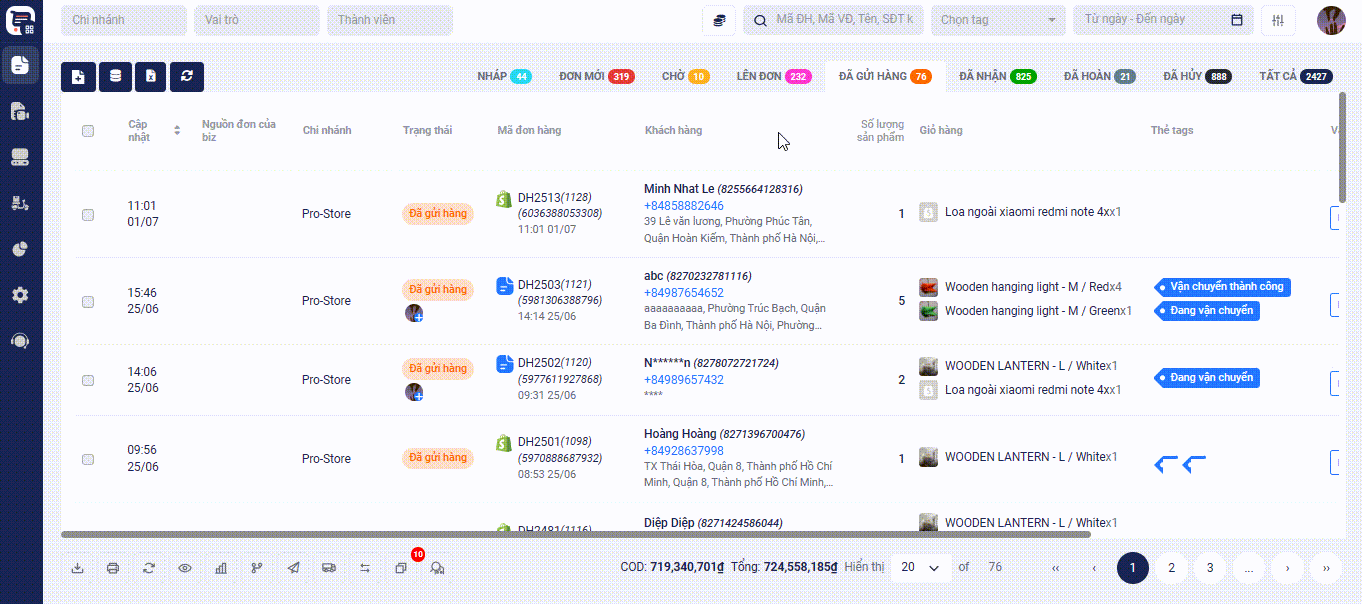
Task: Click the delivery truck icon in bottom toolbar
Action: [x=329, y=568]
